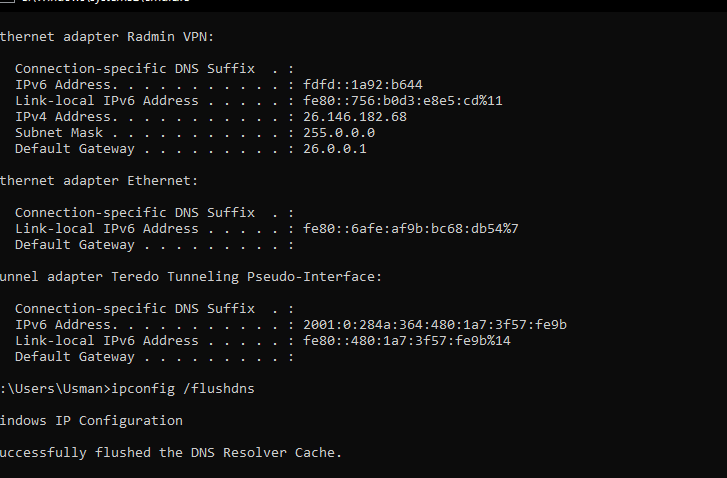The height and width of the screenshot is (478, 727).
Task: Click the Teredo IPv6 address starting with 2001:0:284a
Action: pyautogui.click(x=435, y=324)
